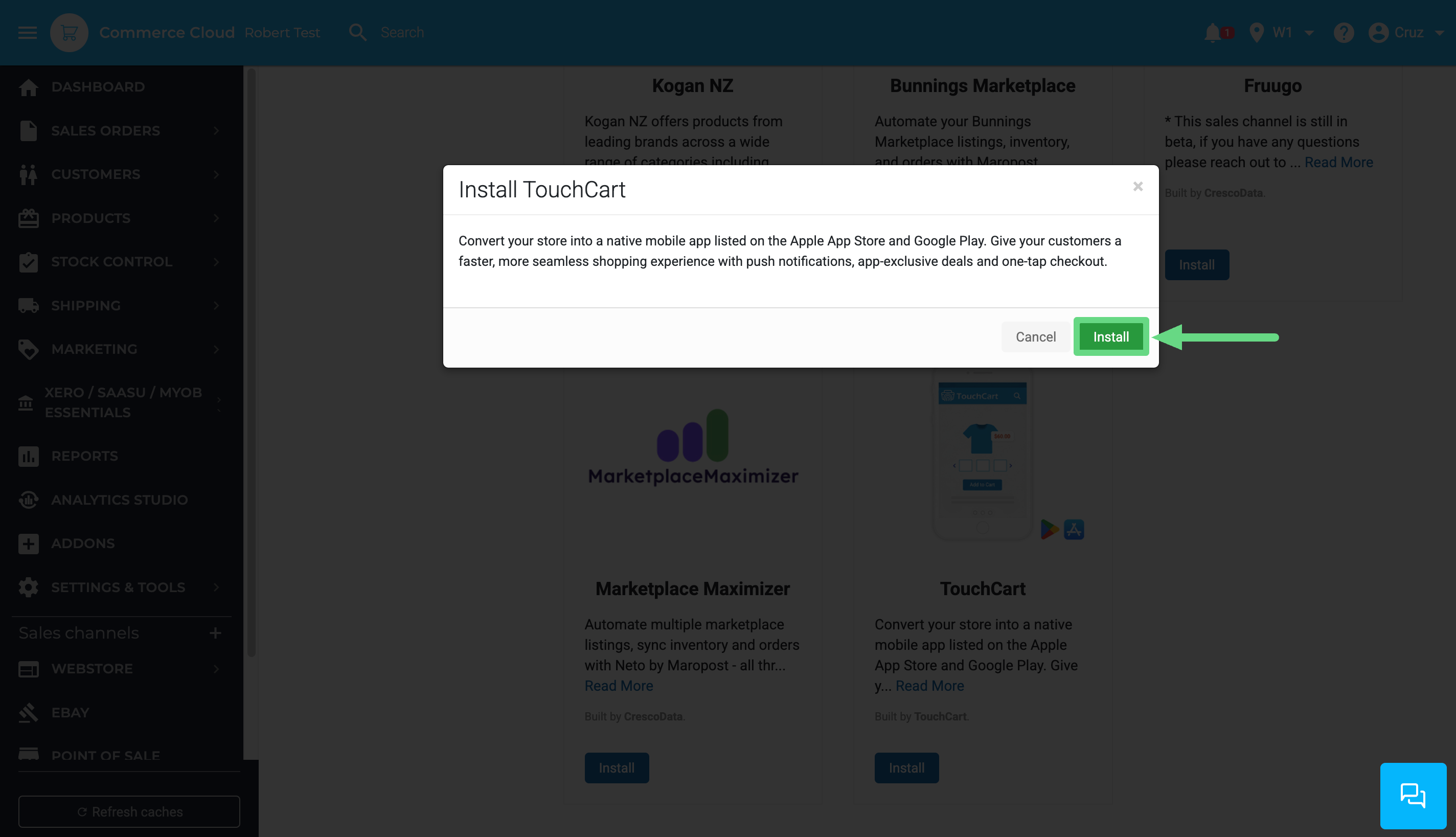Expand the Settings & Tools submenu

[x=217, y=587]
